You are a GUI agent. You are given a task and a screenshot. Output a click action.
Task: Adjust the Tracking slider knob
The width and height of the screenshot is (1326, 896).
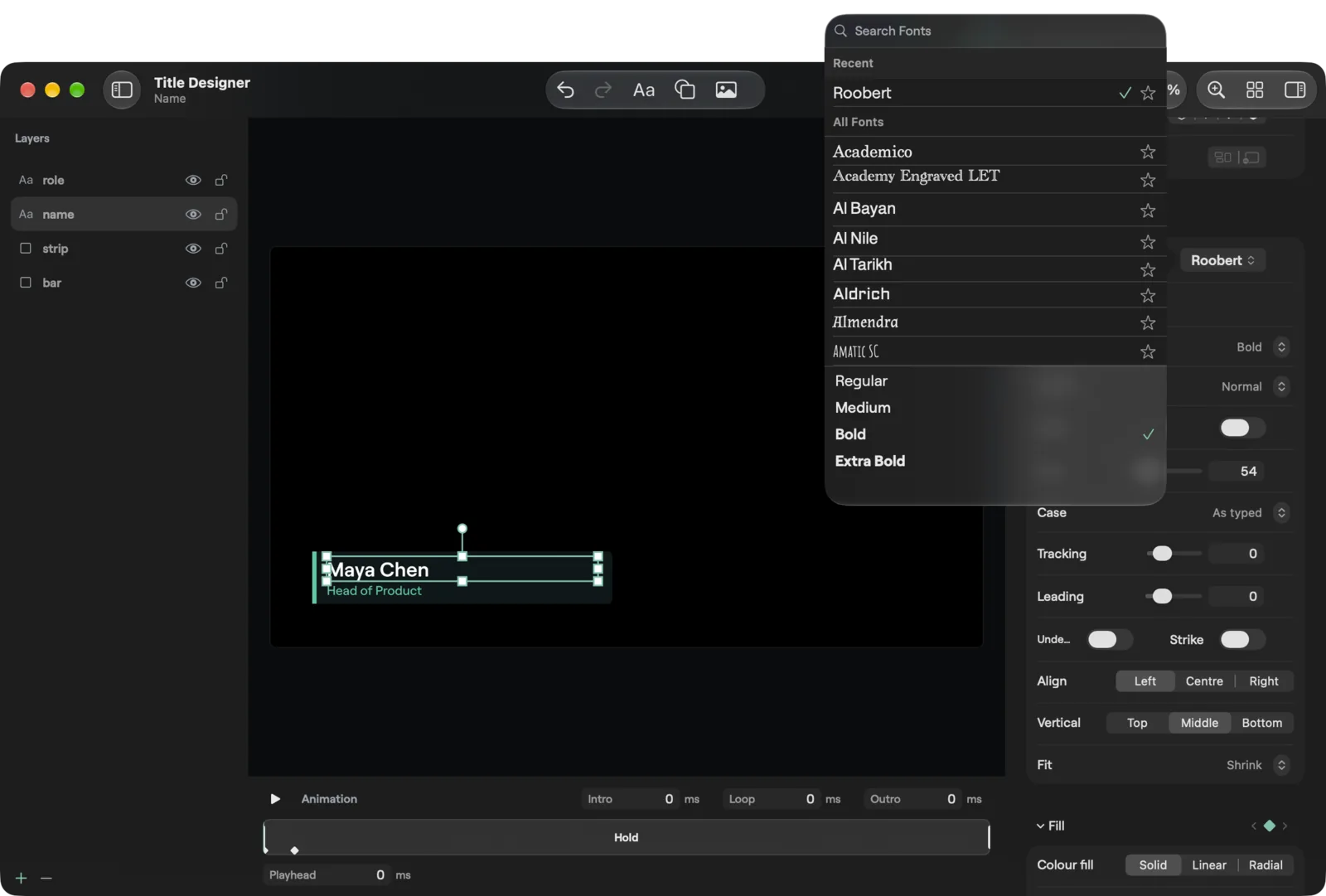(x=1163, y=554)
